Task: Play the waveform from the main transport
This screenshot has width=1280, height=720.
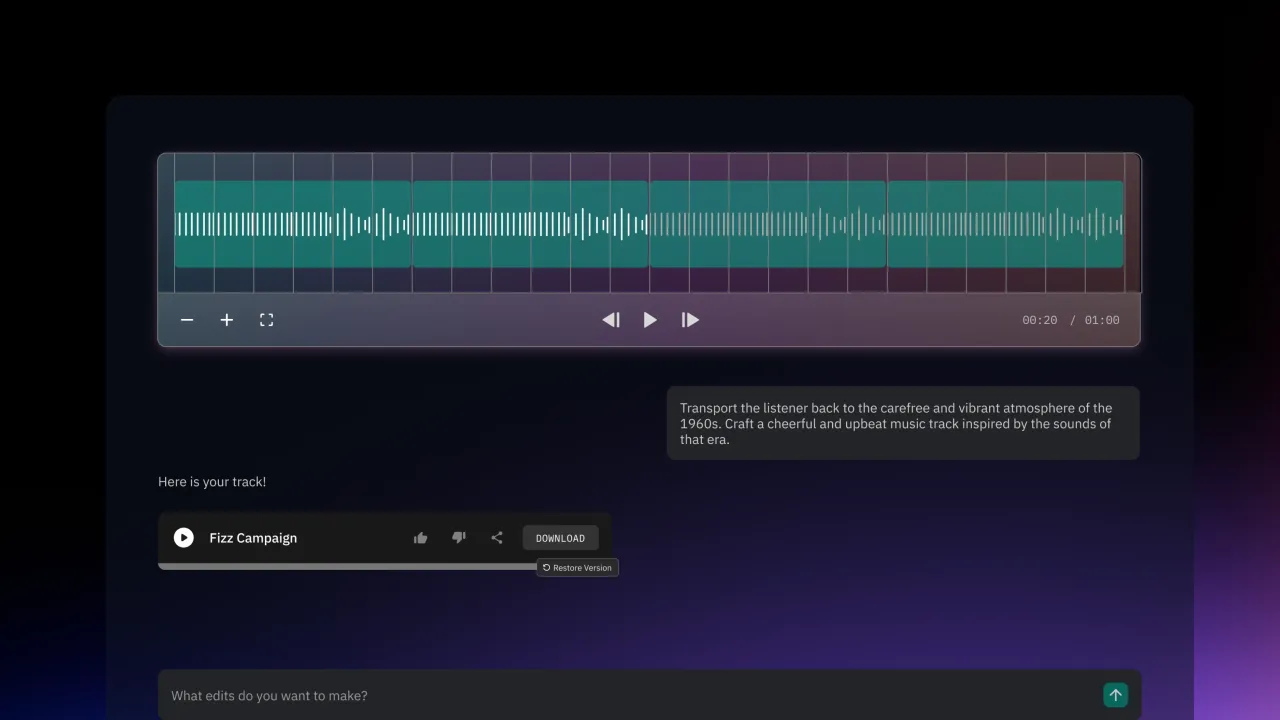Action: pyautogui.click(x=650, y=320)
